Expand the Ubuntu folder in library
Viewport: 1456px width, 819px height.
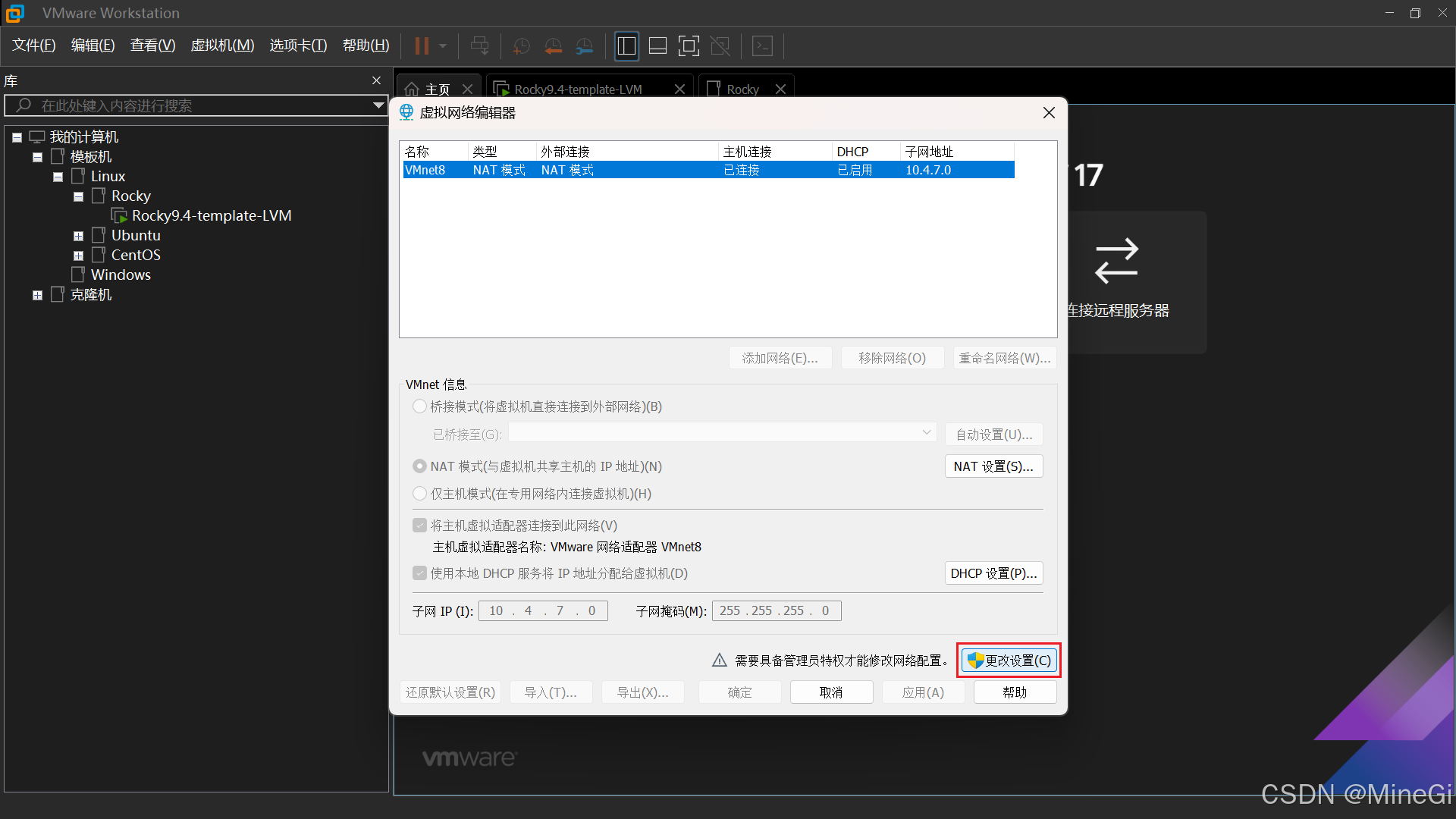[78, 236]
